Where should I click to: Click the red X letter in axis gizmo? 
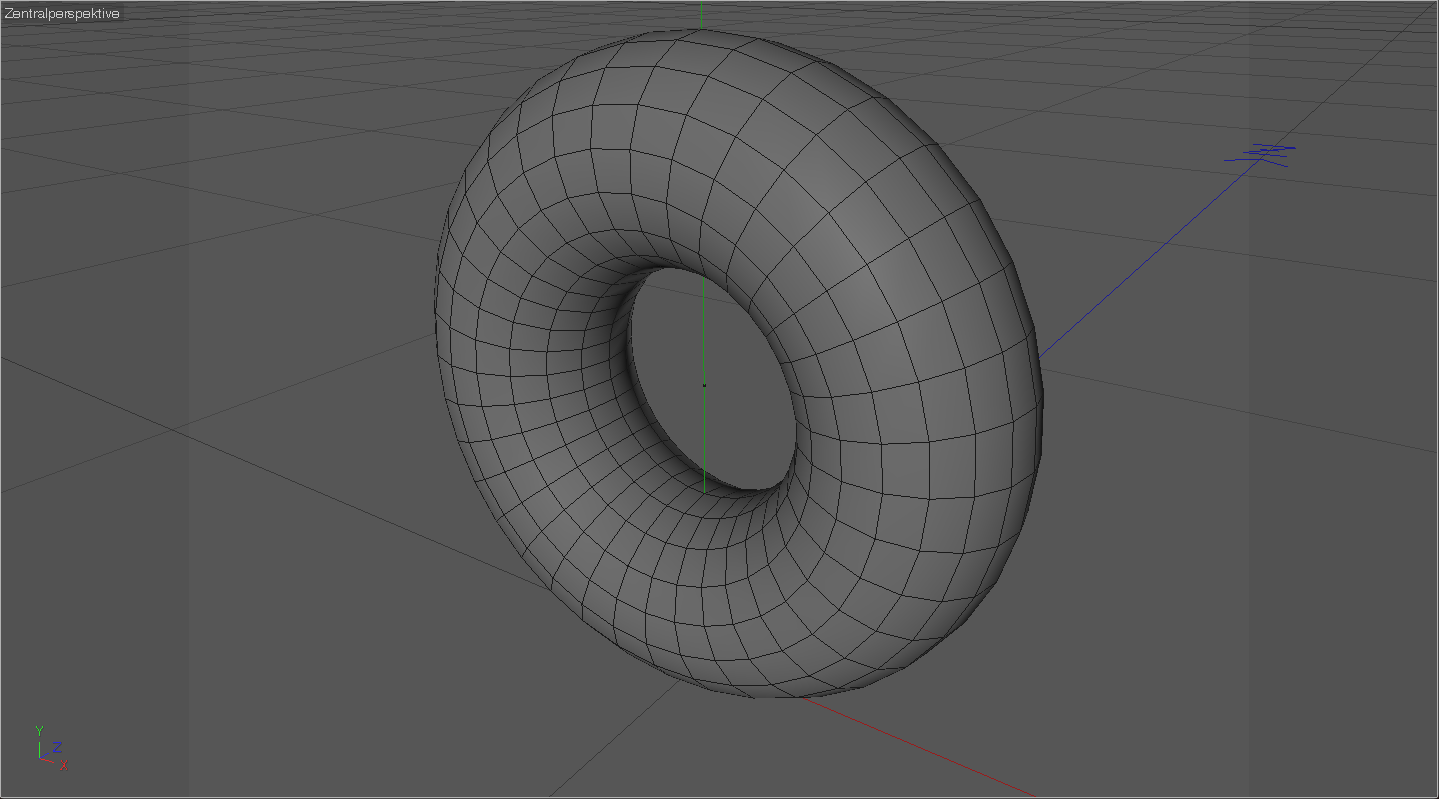click(64, 765)
